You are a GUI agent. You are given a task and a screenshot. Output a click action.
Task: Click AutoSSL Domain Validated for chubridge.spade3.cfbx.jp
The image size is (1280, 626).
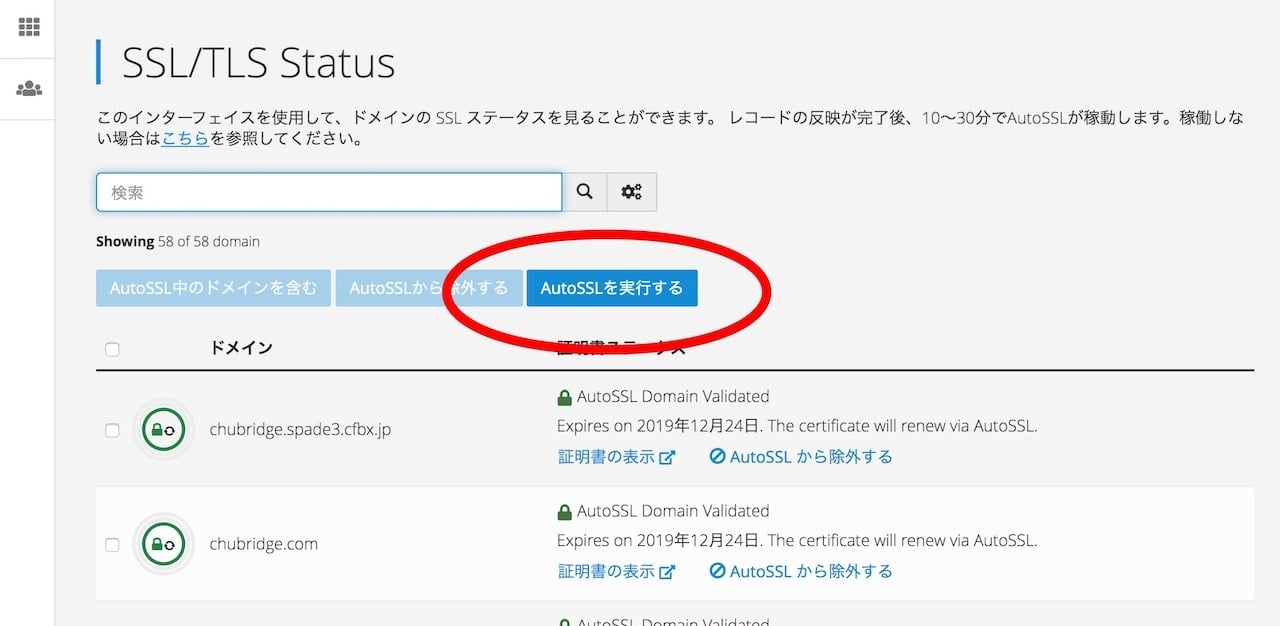[673, 396]
